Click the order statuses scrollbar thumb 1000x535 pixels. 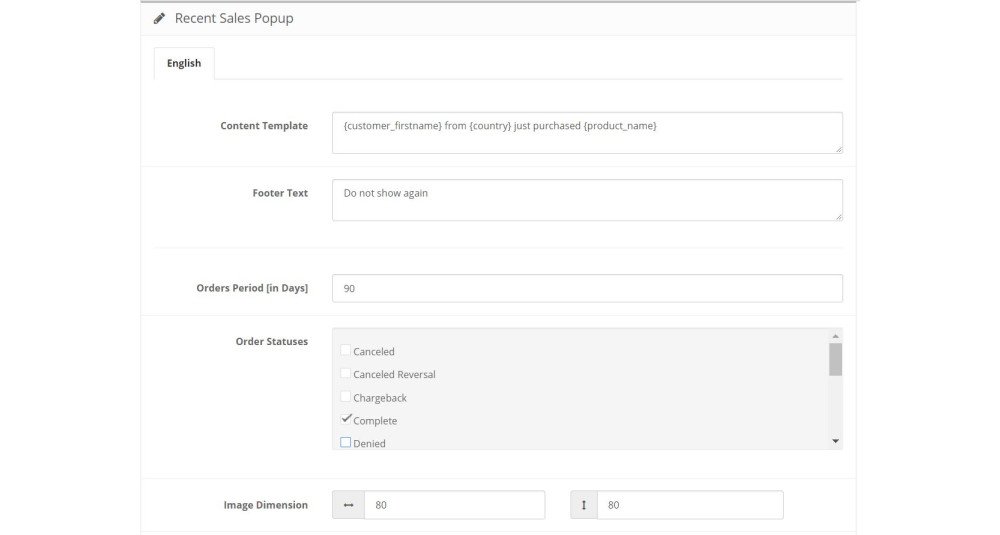coord(835,360)
